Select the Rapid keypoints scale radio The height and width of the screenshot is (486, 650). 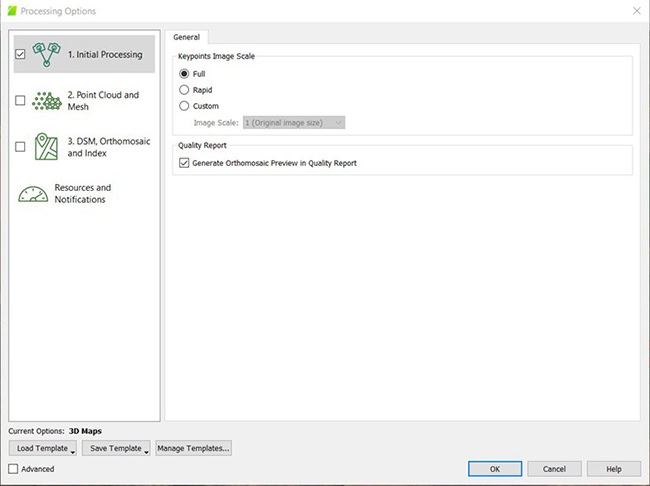coord(184,90)
